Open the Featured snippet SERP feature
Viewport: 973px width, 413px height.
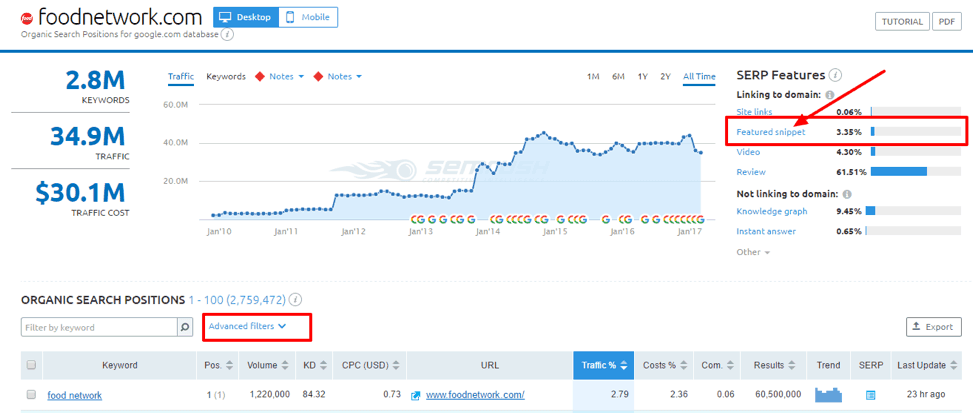click(771, 132)
